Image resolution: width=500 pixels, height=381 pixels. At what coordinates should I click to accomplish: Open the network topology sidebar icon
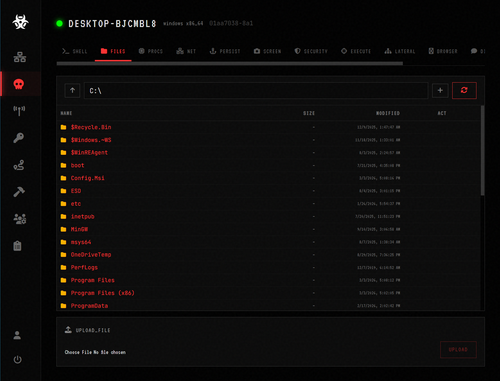(x=20, y=57)
